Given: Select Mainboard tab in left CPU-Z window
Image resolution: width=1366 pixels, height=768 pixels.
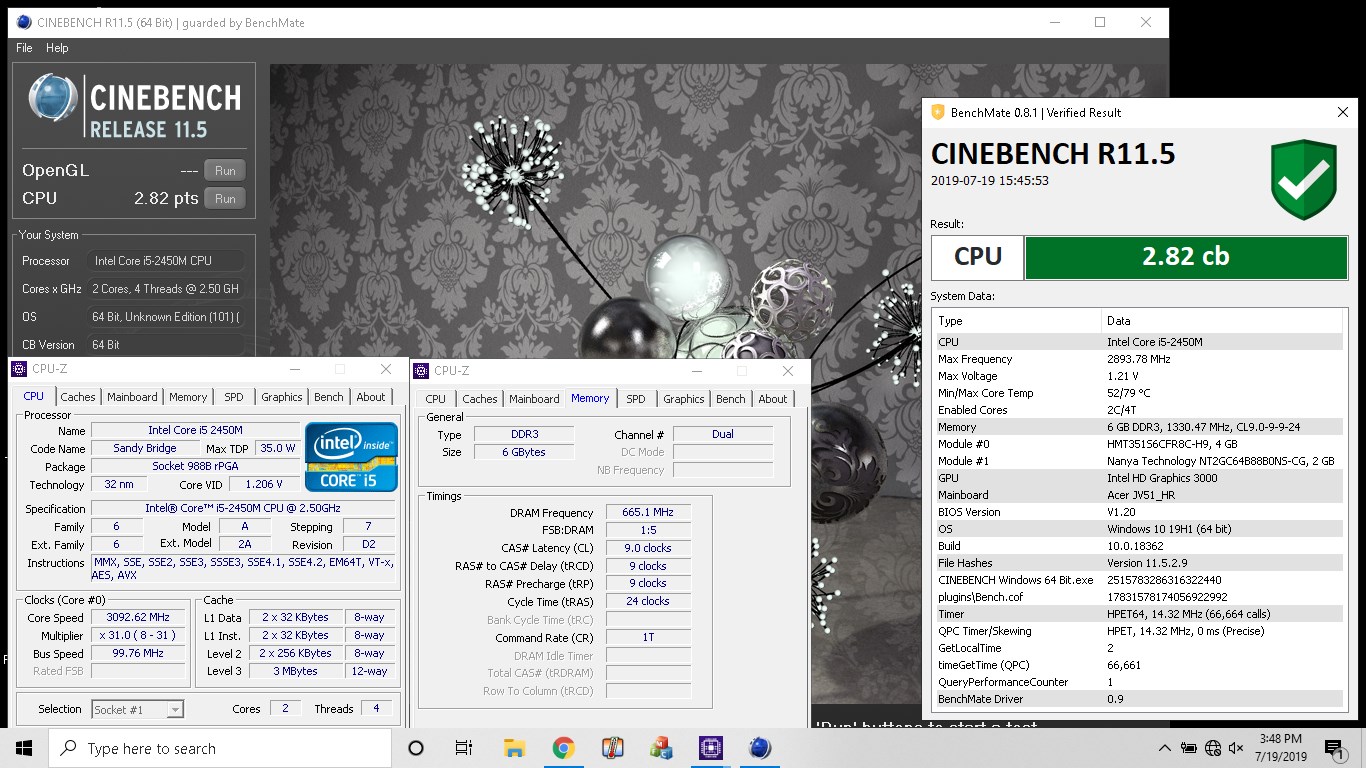Looking at the screenshot, I should 132,397.
